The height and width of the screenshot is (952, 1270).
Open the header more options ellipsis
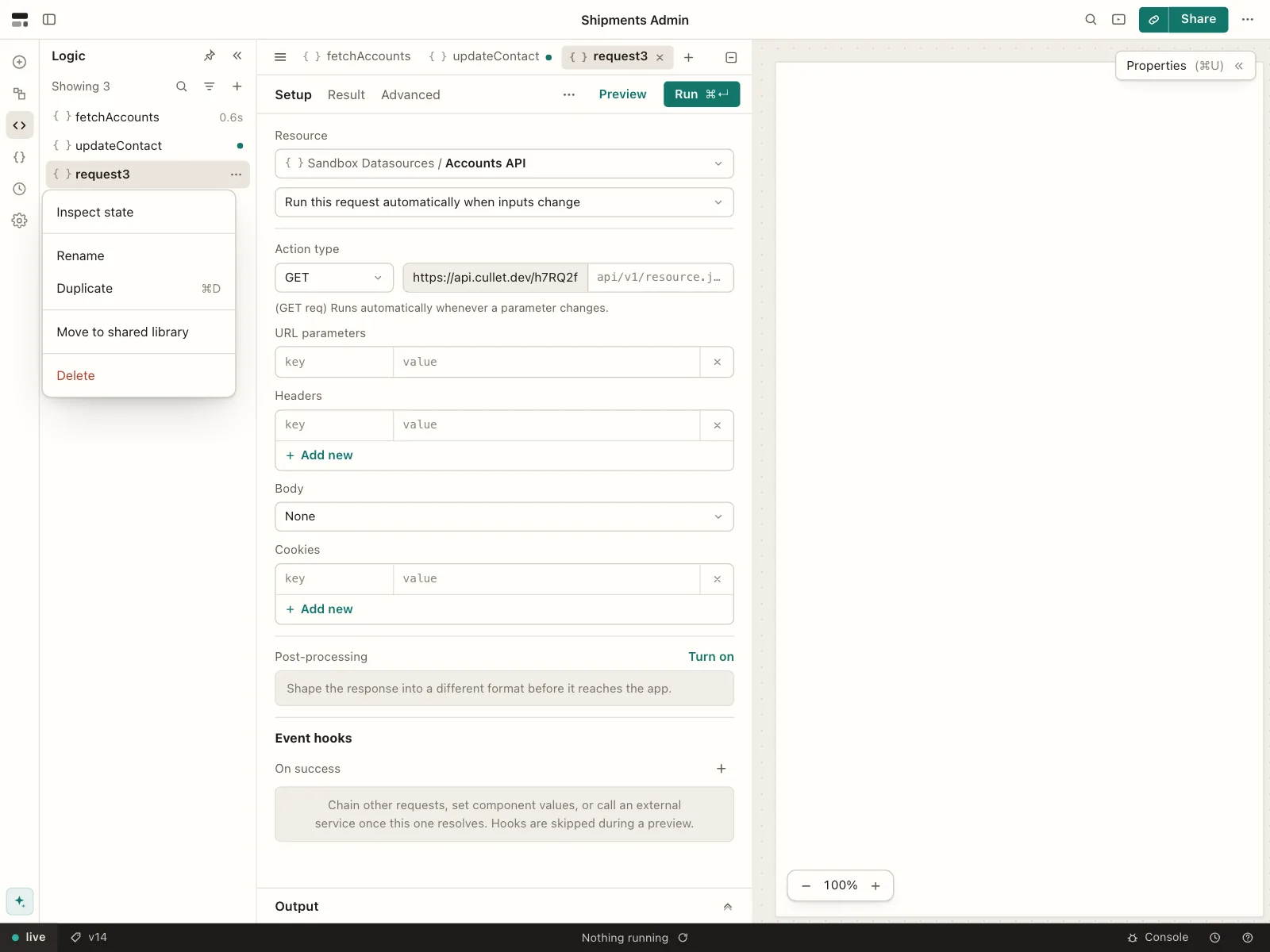(x=1248, y=19)
